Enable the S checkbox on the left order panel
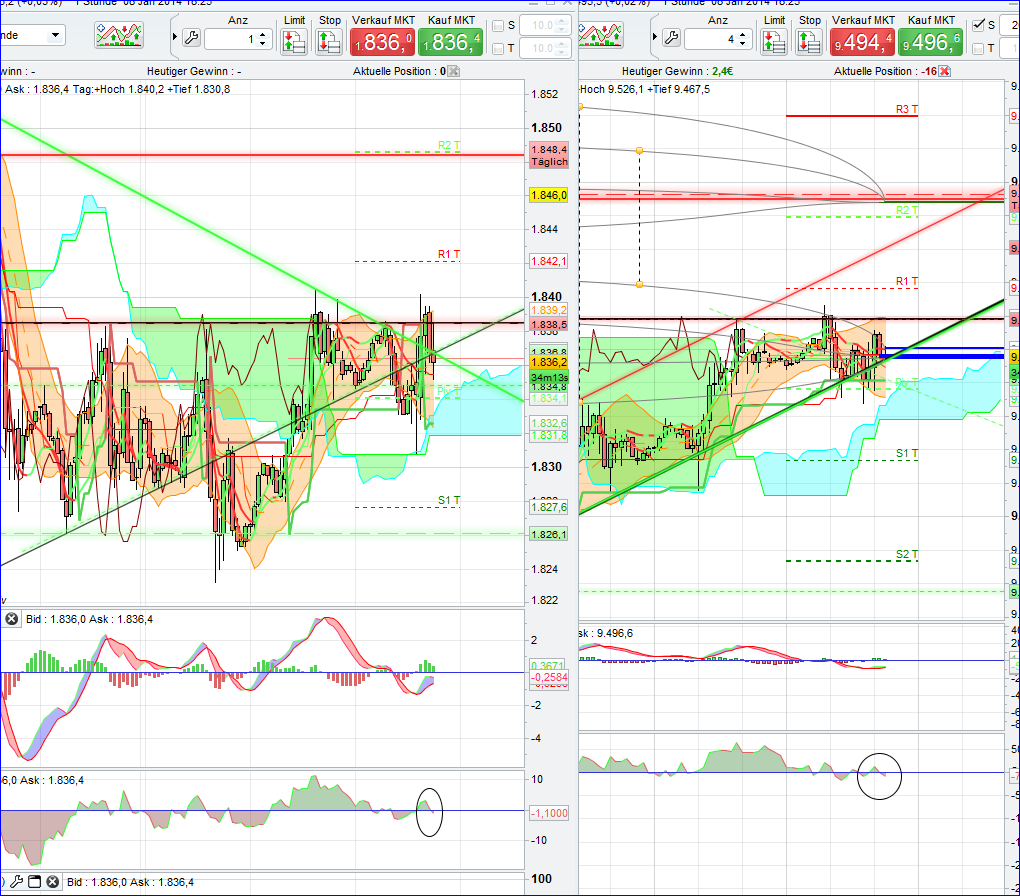Viewport: 1020px width, 896px height. click(498, 26)
